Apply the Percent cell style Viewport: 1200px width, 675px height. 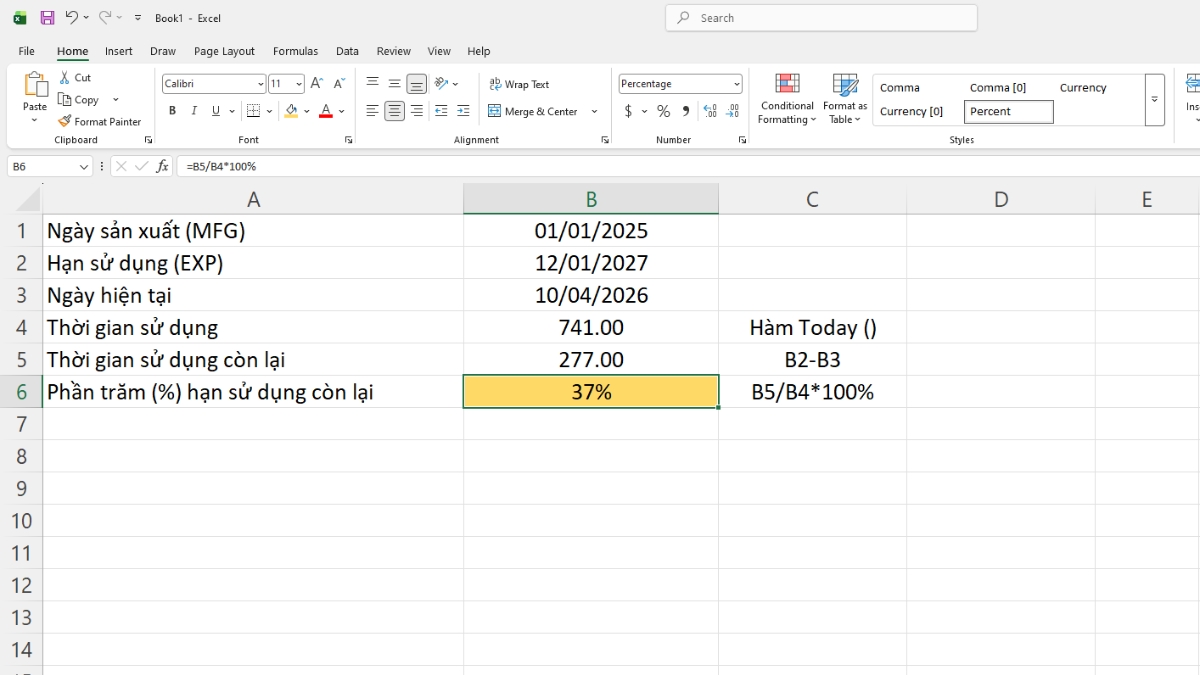tap(1008, 111)
